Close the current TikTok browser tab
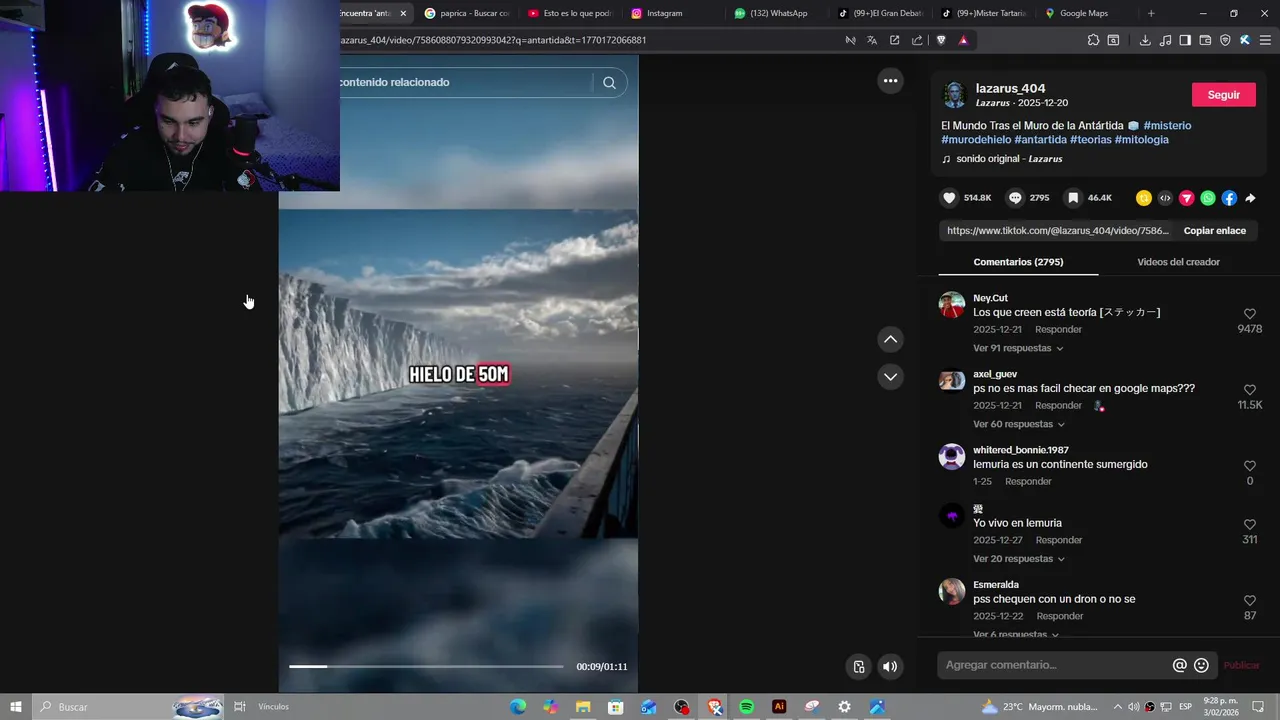This screenshot has width=1280, height=720. (x=403, y=13)
